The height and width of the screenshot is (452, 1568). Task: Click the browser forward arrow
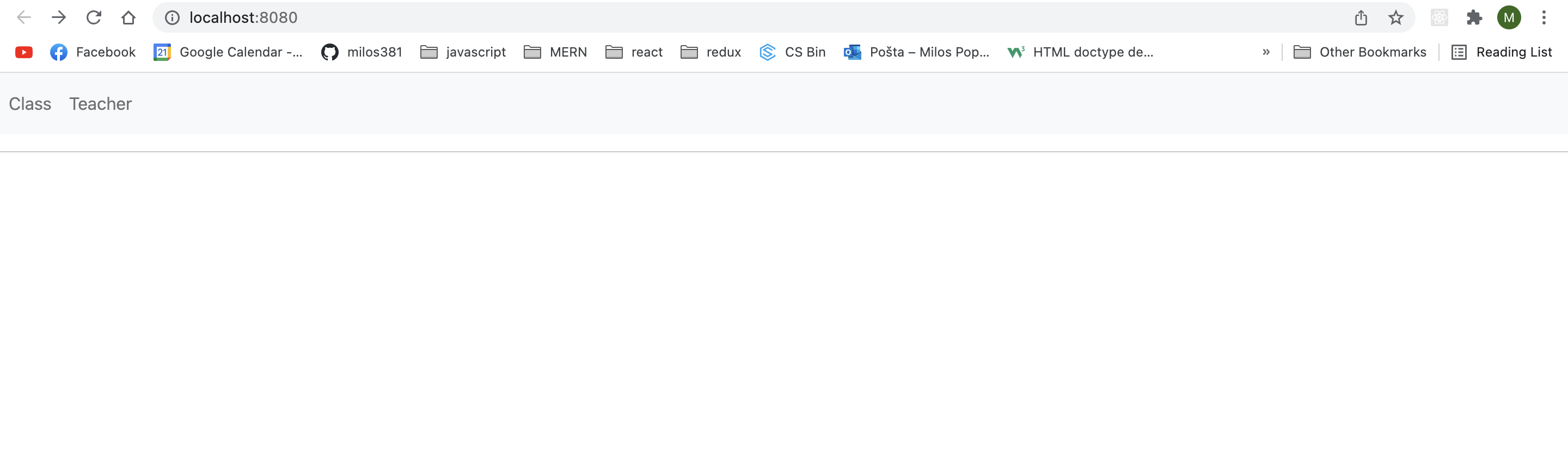pos(58,17)
